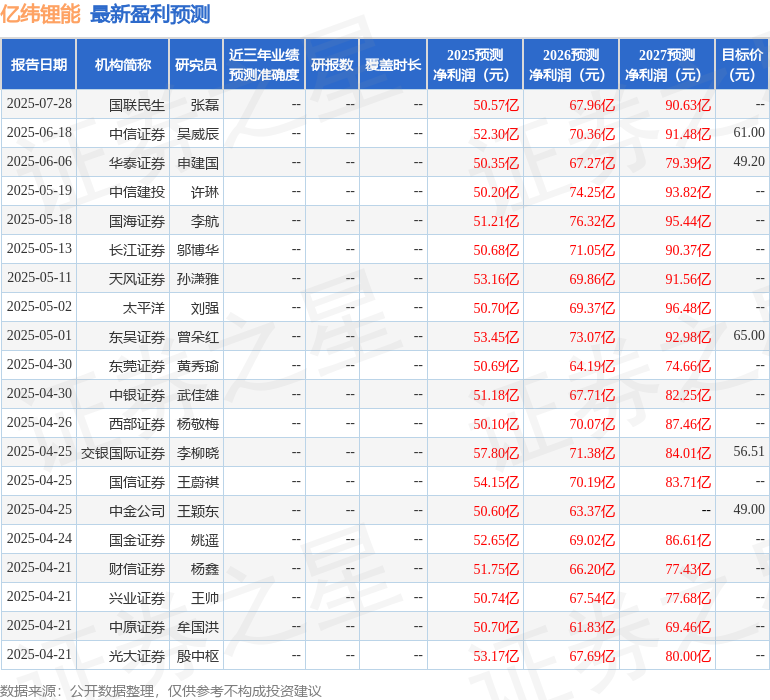Click analyst name 邬博华
Screen dimensions: 770x700
point(198,250)
